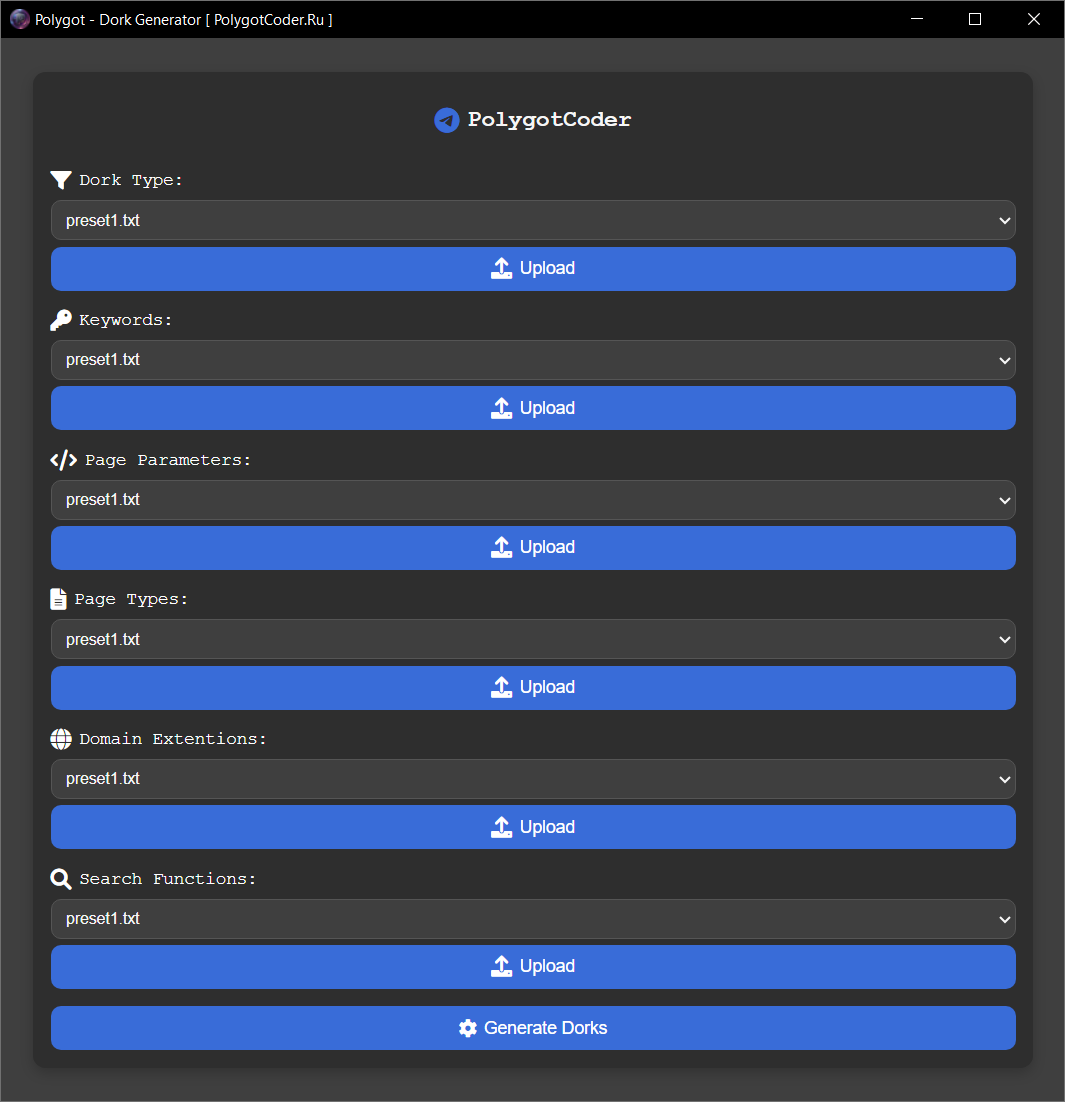This screenshot has width=1065, height=1102.
Task: Expand the Search Functions preset dropdown
Action: [533, 919]
